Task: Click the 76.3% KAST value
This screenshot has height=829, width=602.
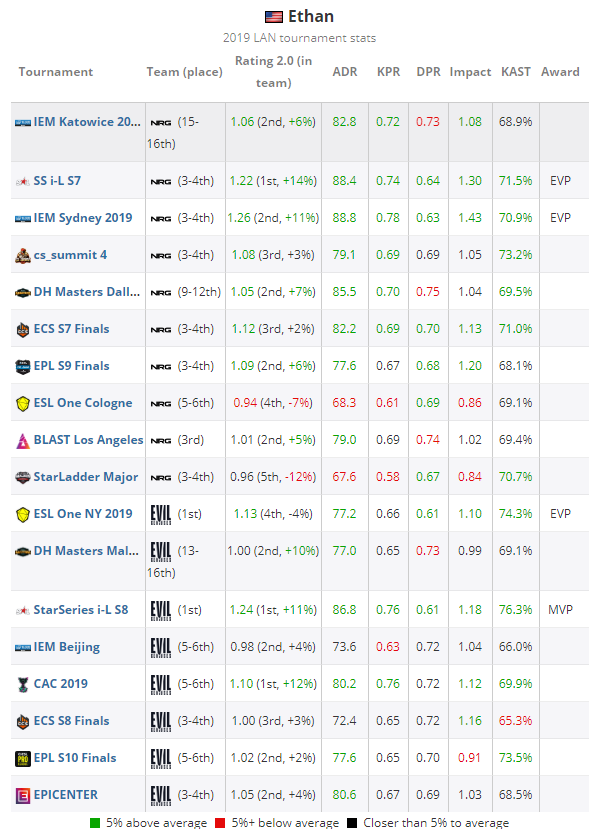Action: (515, 610)
